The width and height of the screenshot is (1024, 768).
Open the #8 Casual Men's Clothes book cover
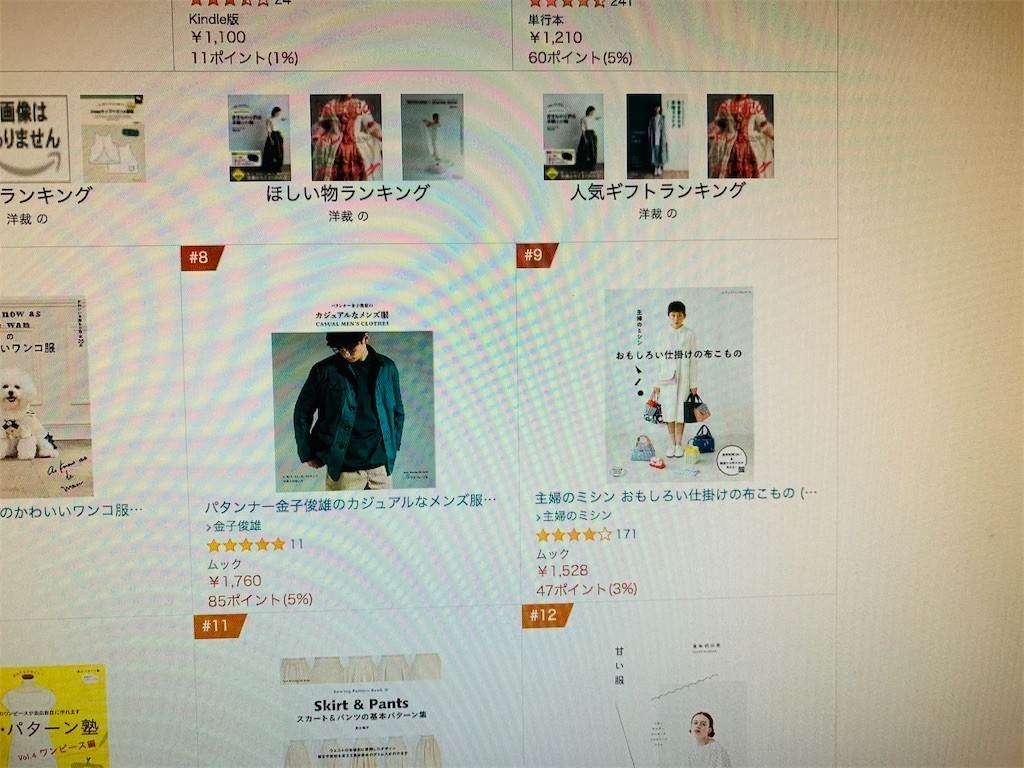click(x=353, y=396)
